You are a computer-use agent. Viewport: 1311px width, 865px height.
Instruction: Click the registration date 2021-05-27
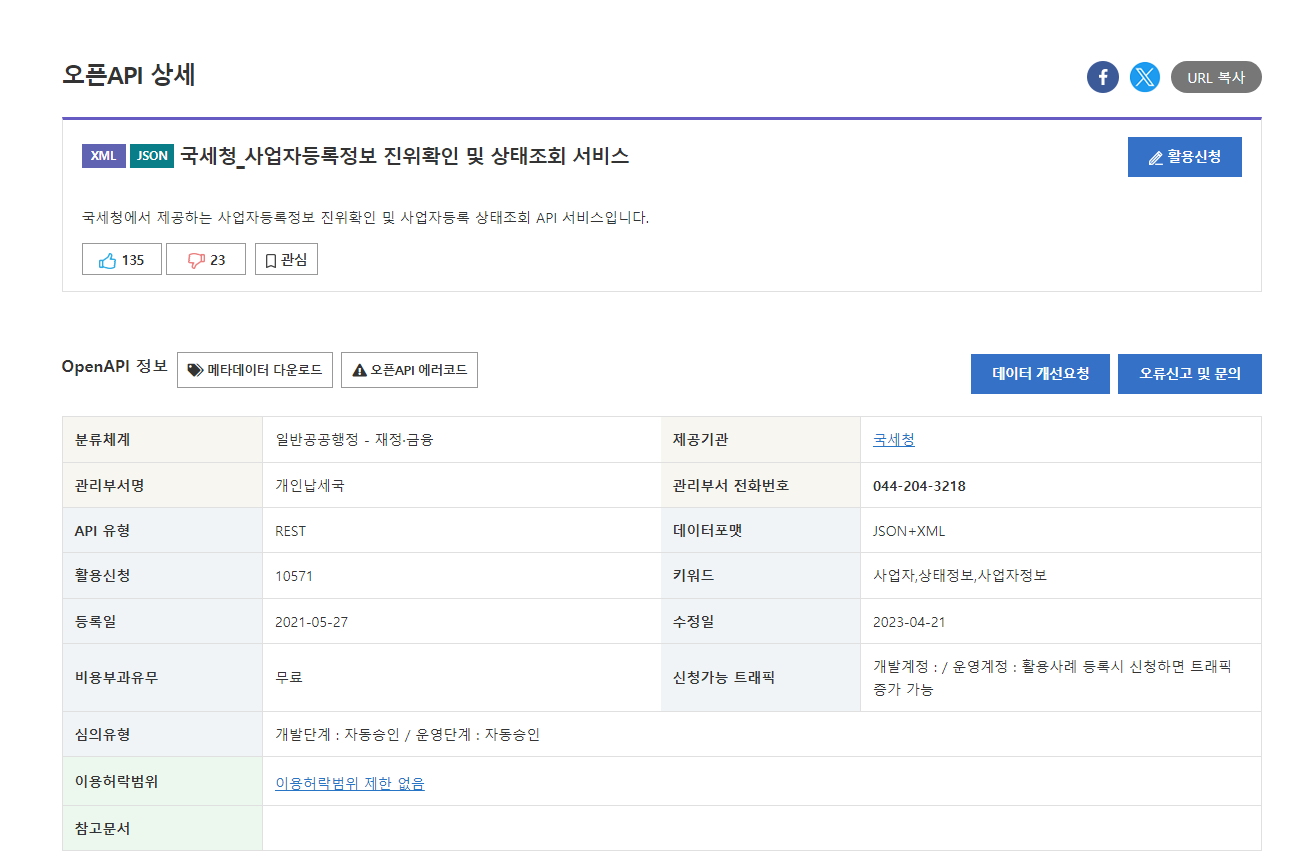click(x=312, y=622)
